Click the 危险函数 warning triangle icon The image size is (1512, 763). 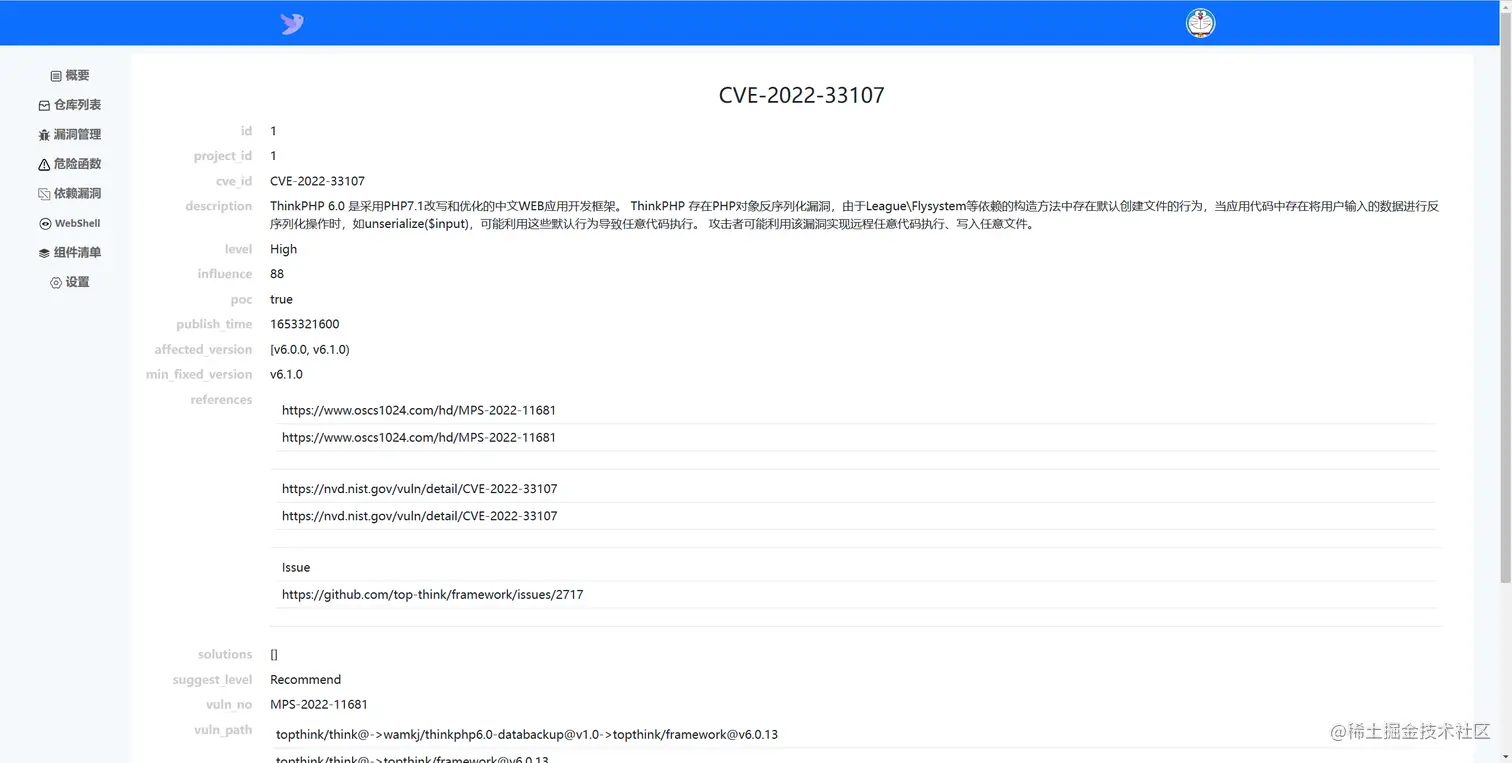tap(44, 164)
